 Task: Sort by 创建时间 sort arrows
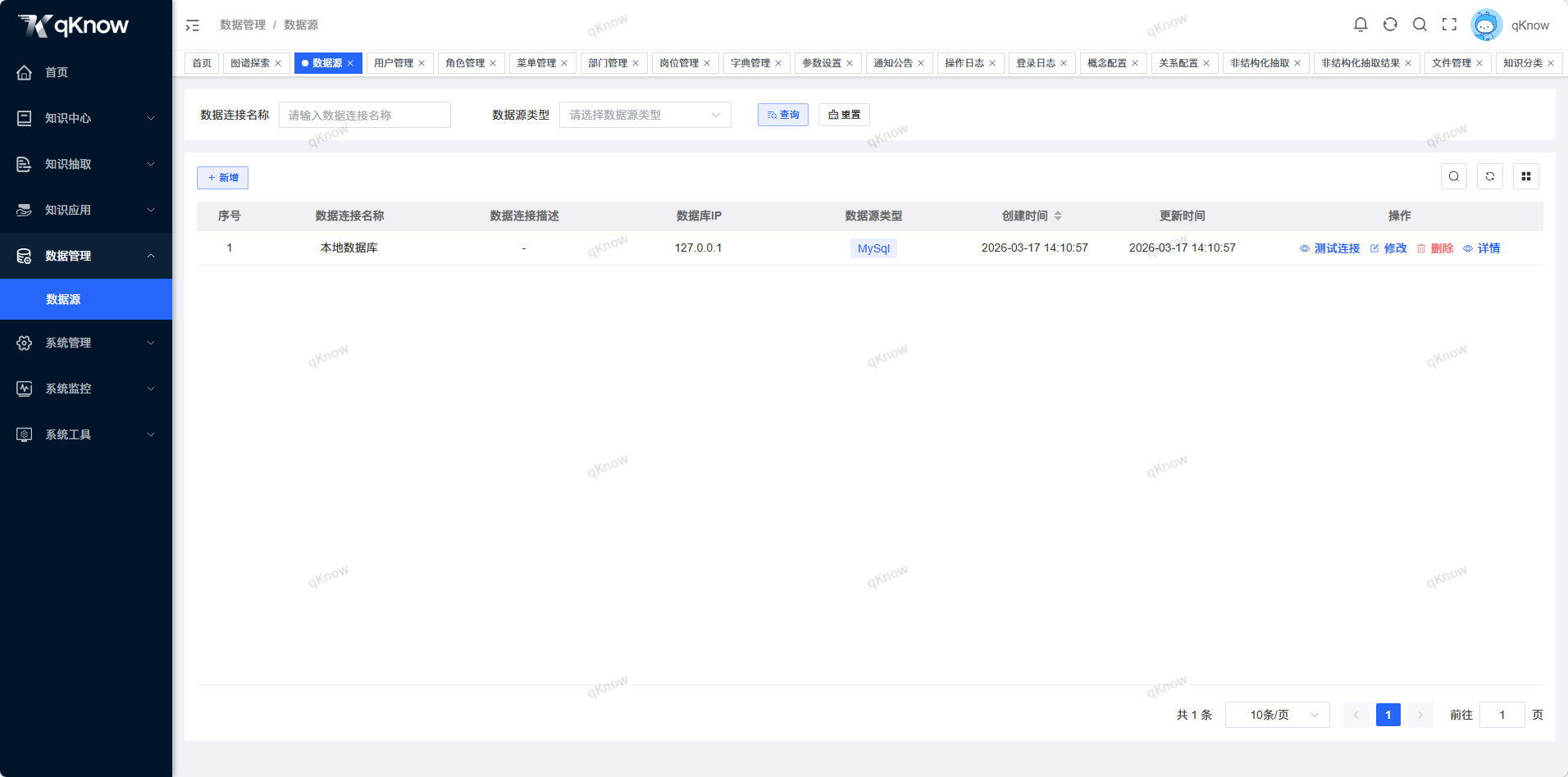[x=1058, y=216]
